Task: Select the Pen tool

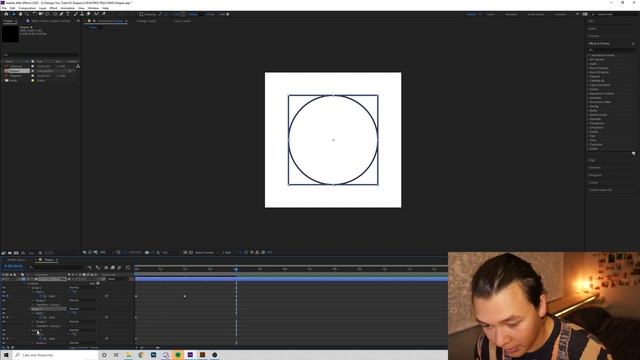Action: pos(61,14)
